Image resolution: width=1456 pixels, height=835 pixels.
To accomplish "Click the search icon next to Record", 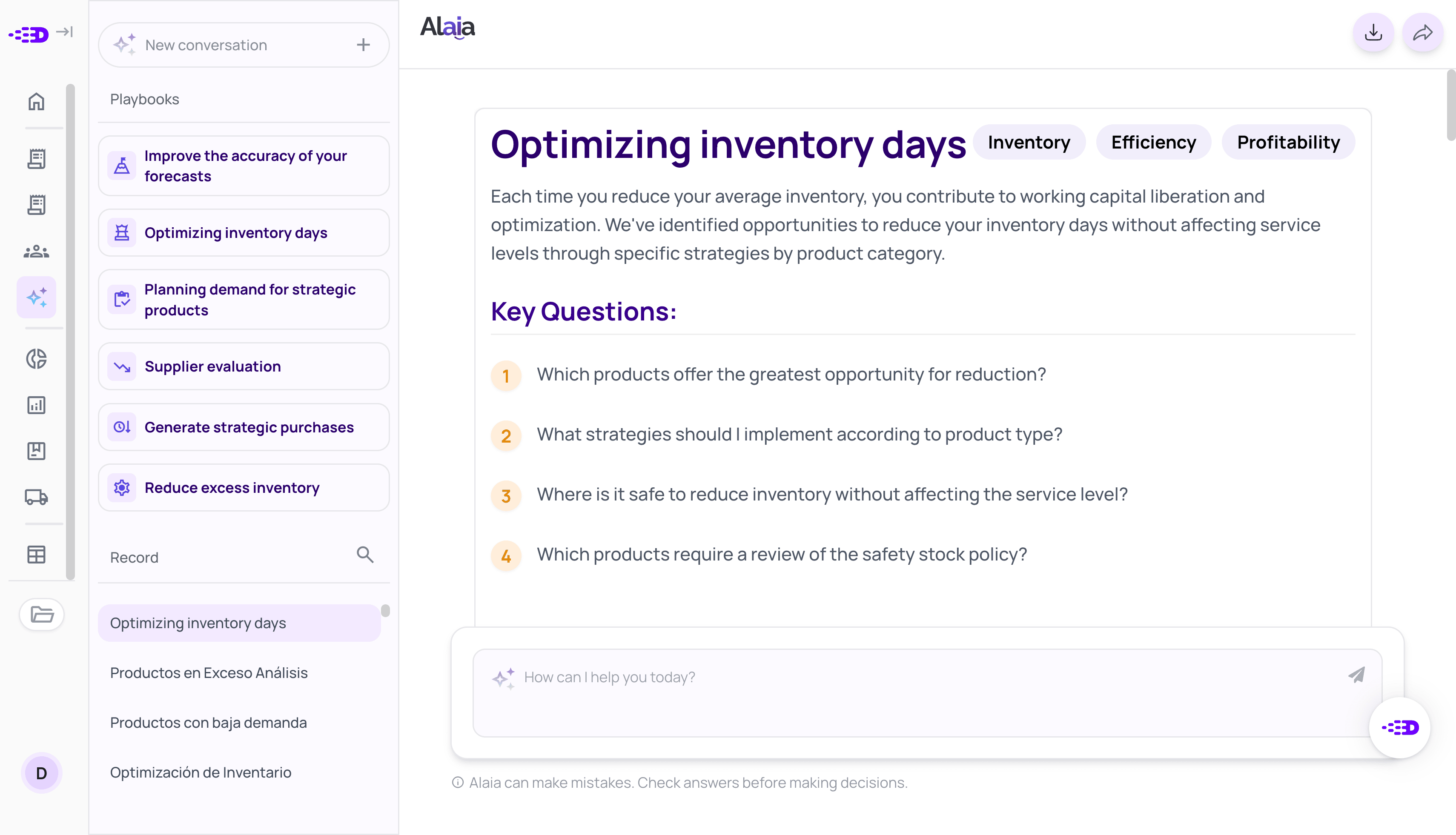I will click(x=365, y=555).
